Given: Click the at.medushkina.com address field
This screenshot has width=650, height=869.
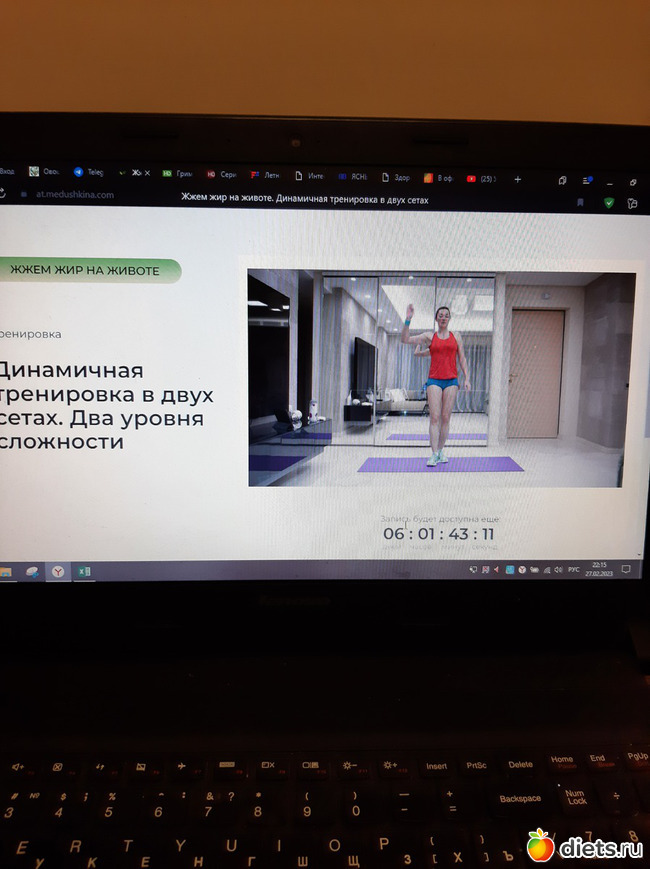Looking at the screenshot, I should (75, 195).
